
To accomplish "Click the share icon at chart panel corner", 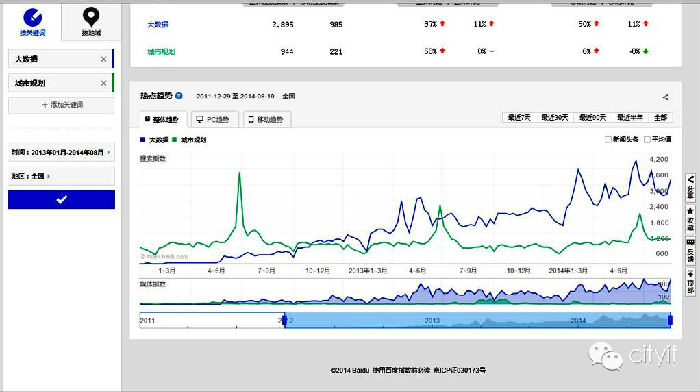I will click(x=665, y=97).
